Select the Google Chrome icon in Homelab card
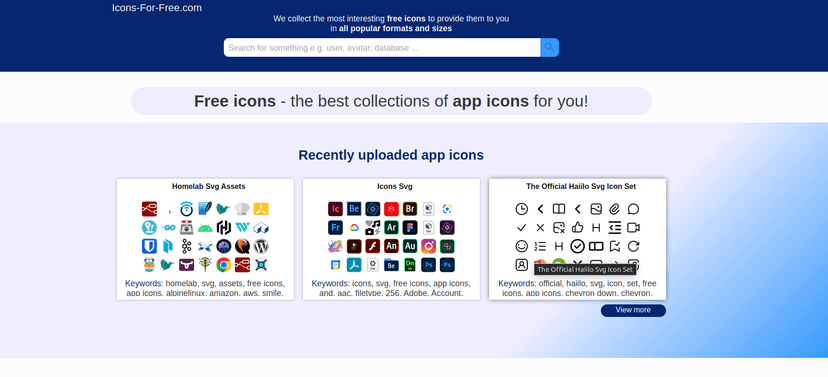Viewport: 828px width, 377px height. click(x=224, y=265)
